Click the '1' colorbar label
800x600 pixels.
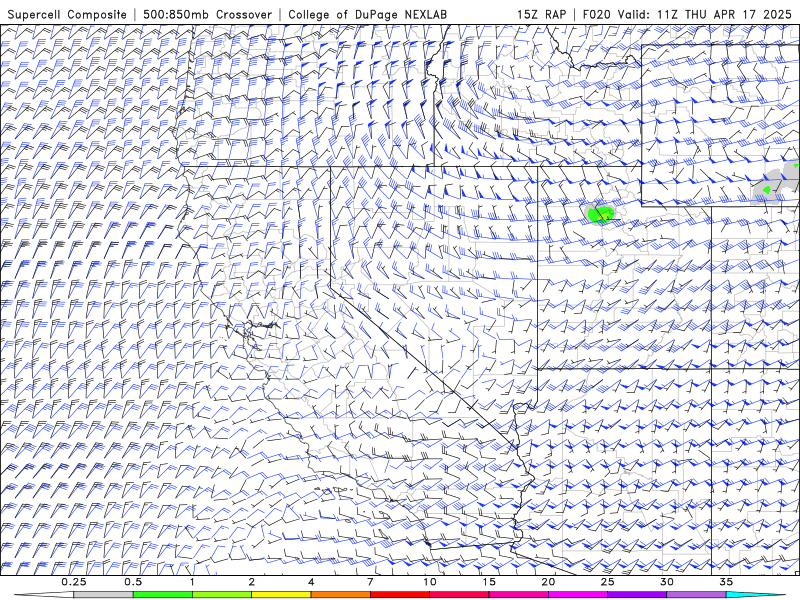192,582
